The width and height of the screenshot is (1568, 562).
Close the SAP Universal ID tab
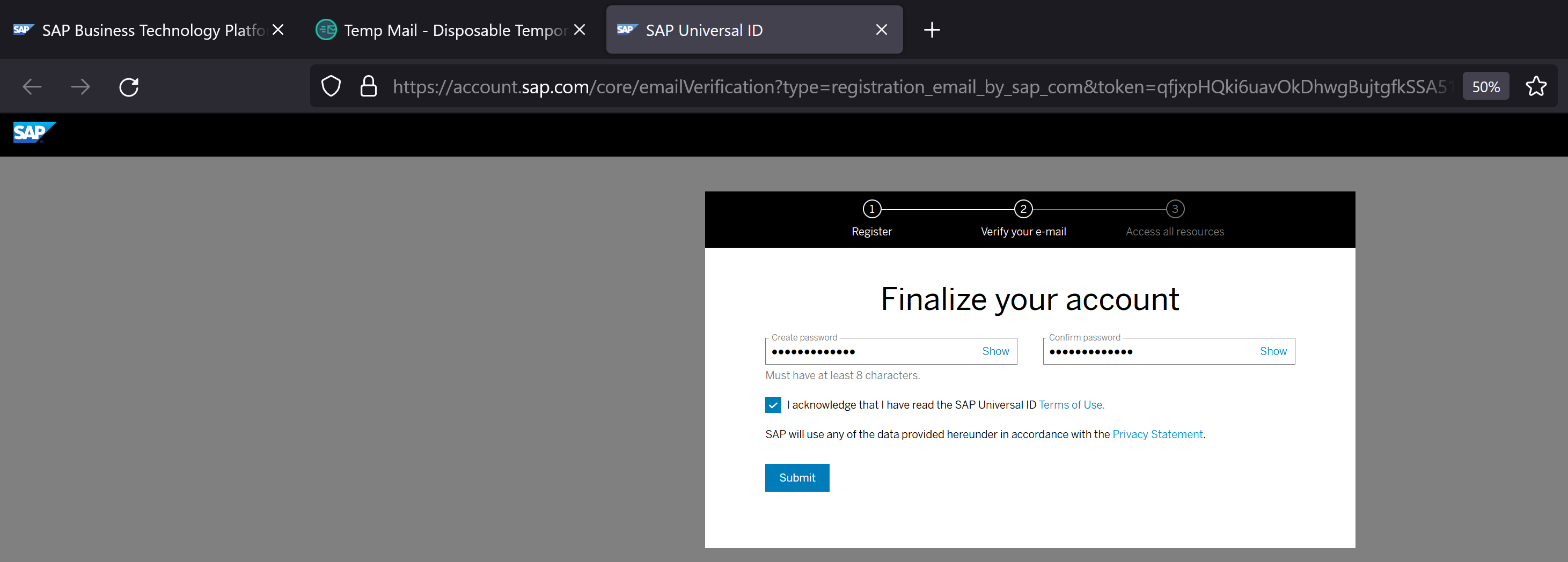[x=881, y=30]
